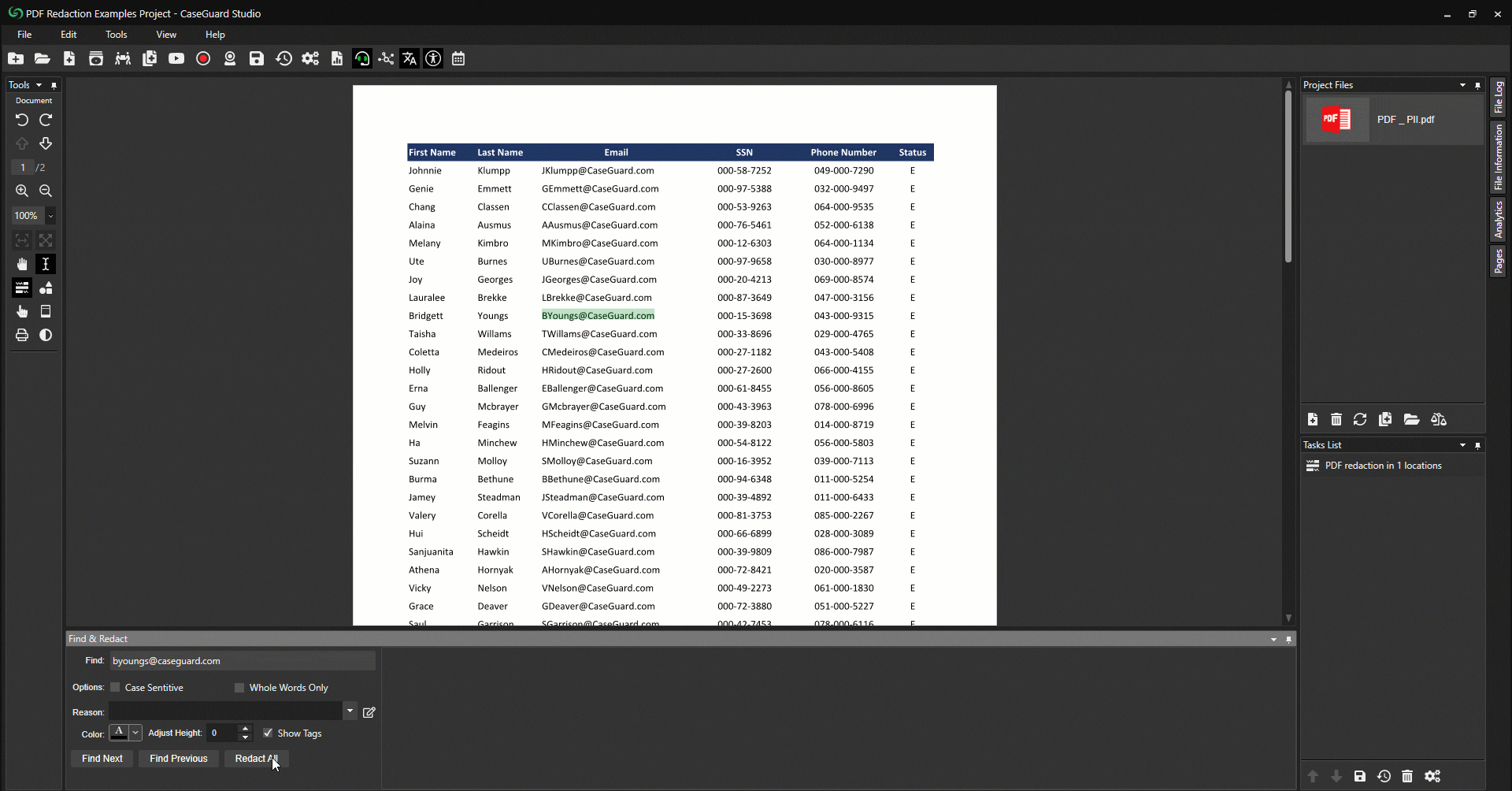Open the file history (clock) toolbar icon
Image resolution: width=1512 pixels, height=791 pixels.
(284, 58)
